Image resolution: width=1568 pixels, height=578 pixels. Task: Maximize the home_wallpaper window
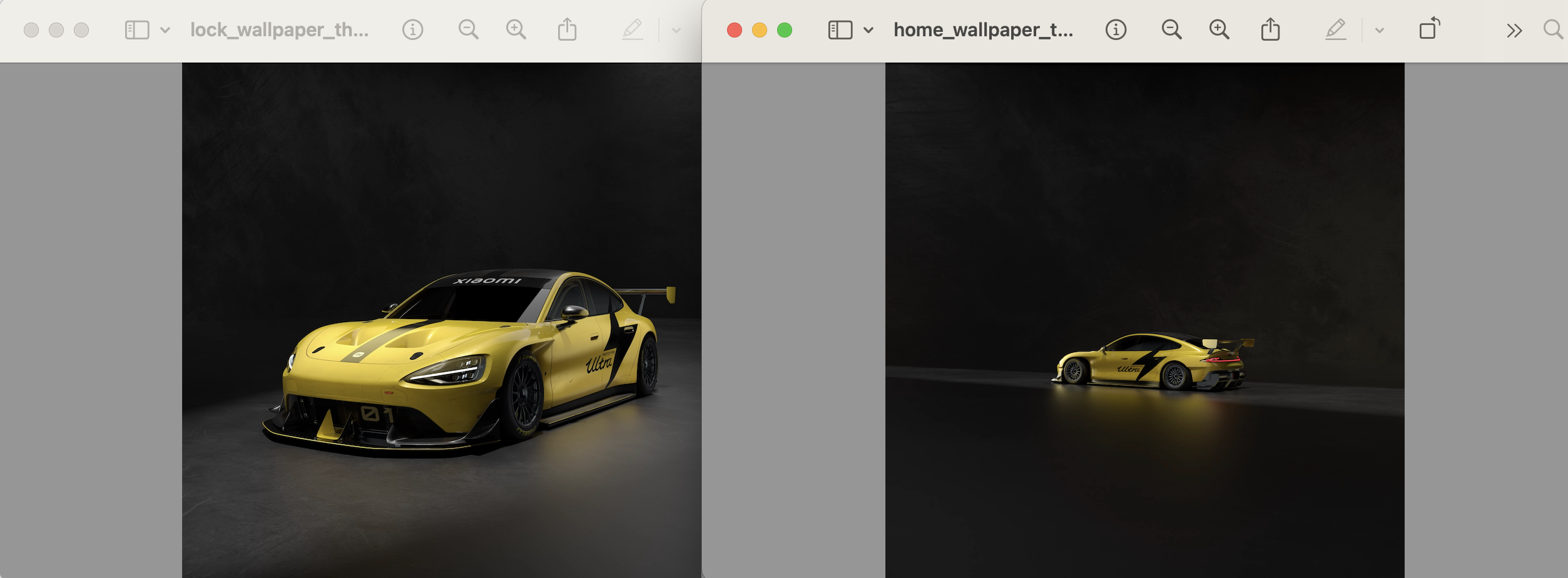pos(785,30)
